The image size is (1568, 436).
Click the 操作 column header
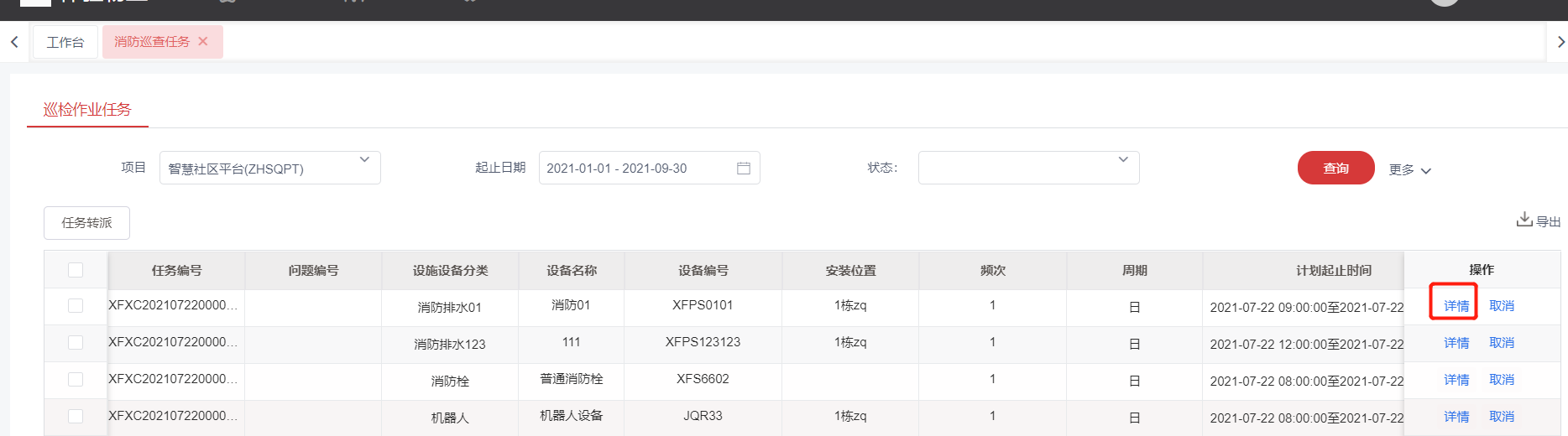(x=1482, y=269)
